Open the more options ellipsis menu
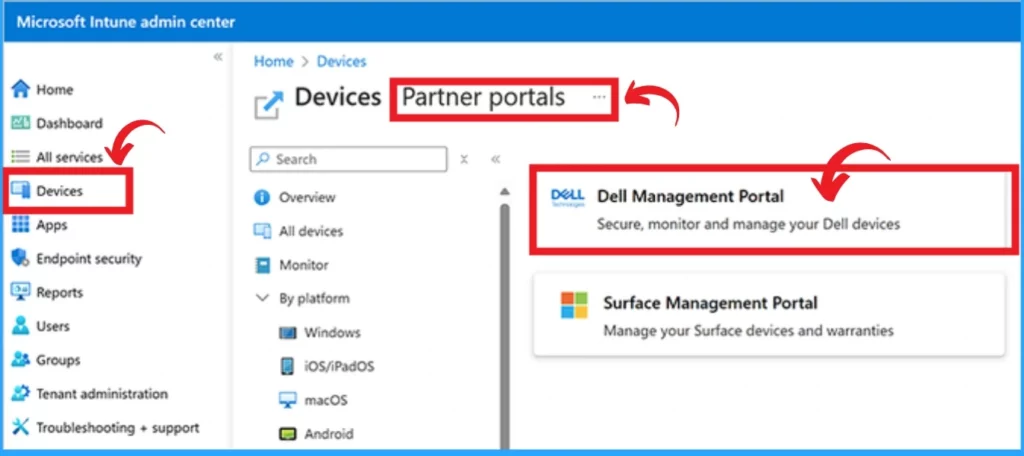Screen dimensions: 1024x456 (599, 97)
